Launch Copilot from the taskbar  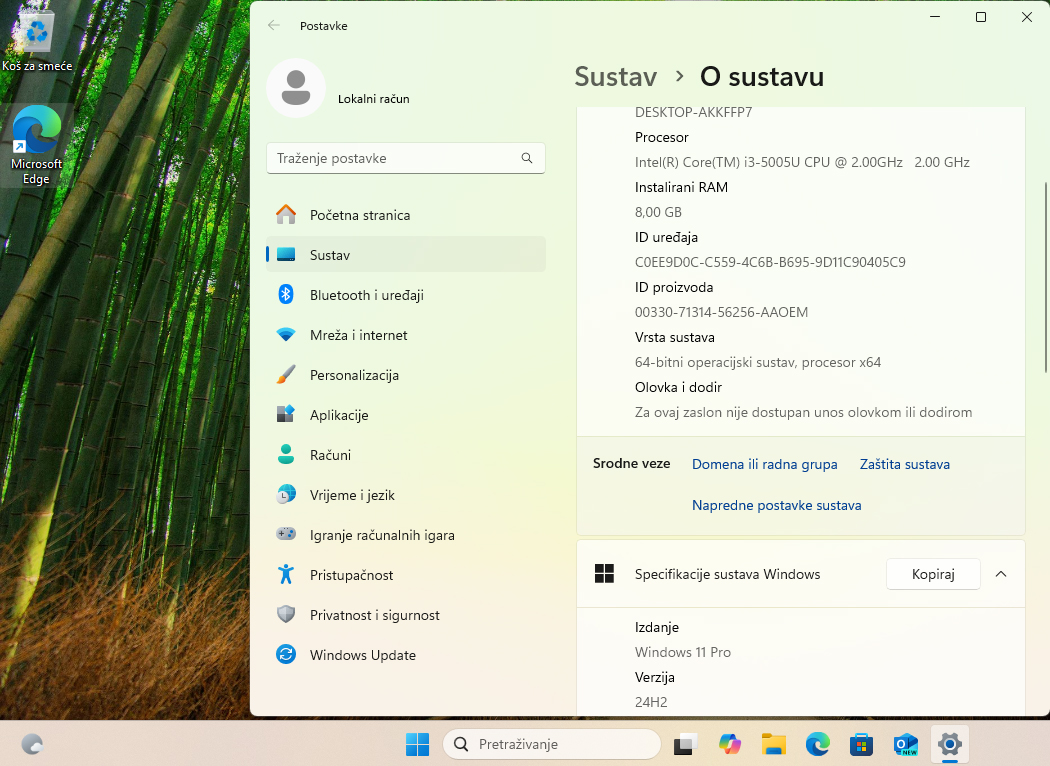pos(730,744)
